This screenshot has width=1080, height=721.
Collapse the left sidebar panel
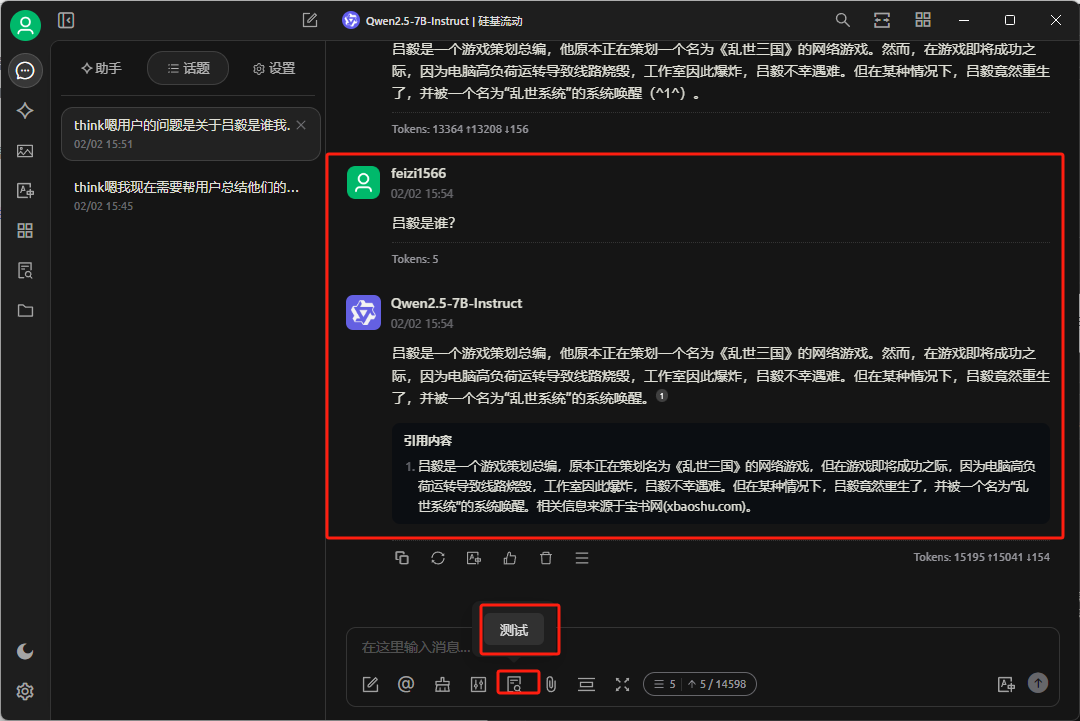tap(66, 20)
